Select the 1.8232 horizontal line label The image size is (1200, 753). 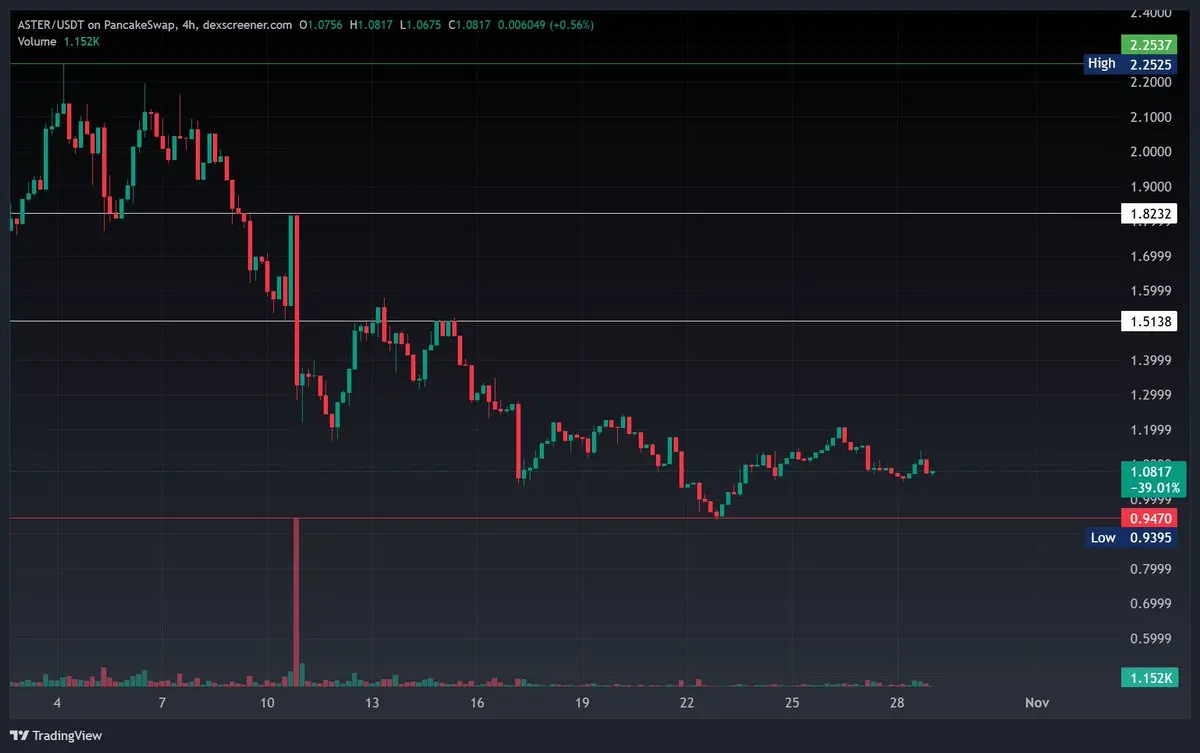click(1149, 214)
